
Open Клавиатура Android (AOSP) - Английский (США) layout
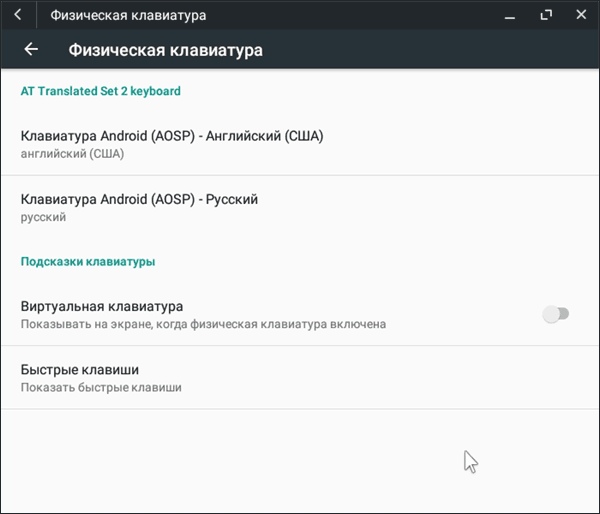(300, 144)
